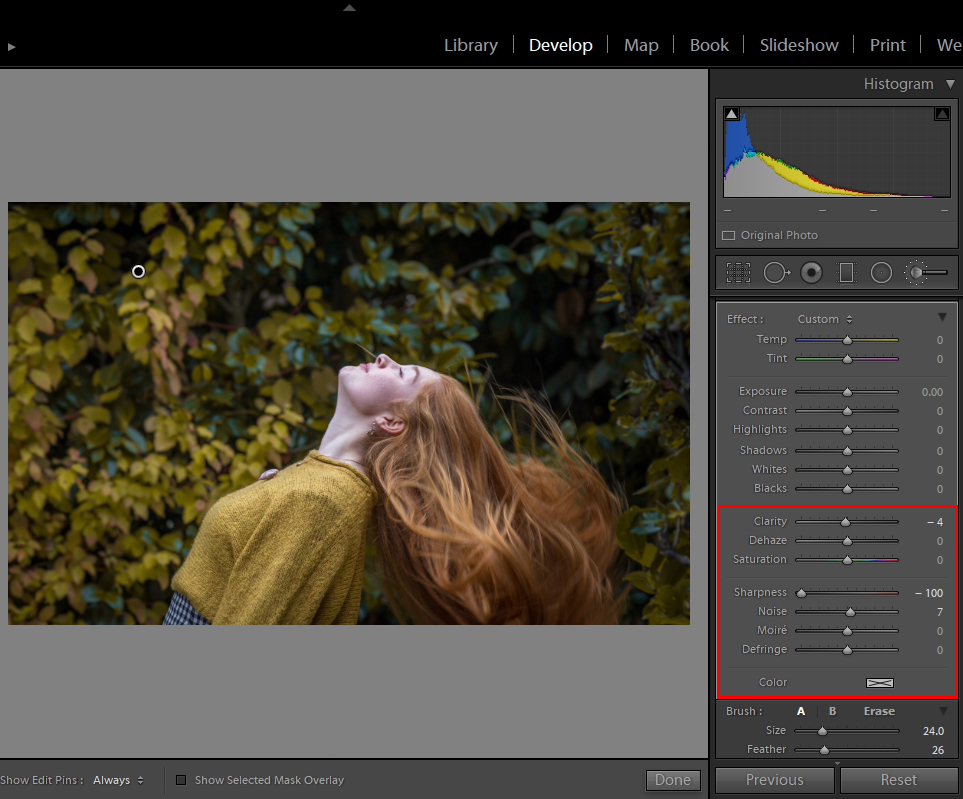Click the Clarity value -4
This screenshot has width=963, height=799.
(x=935, y=522)
